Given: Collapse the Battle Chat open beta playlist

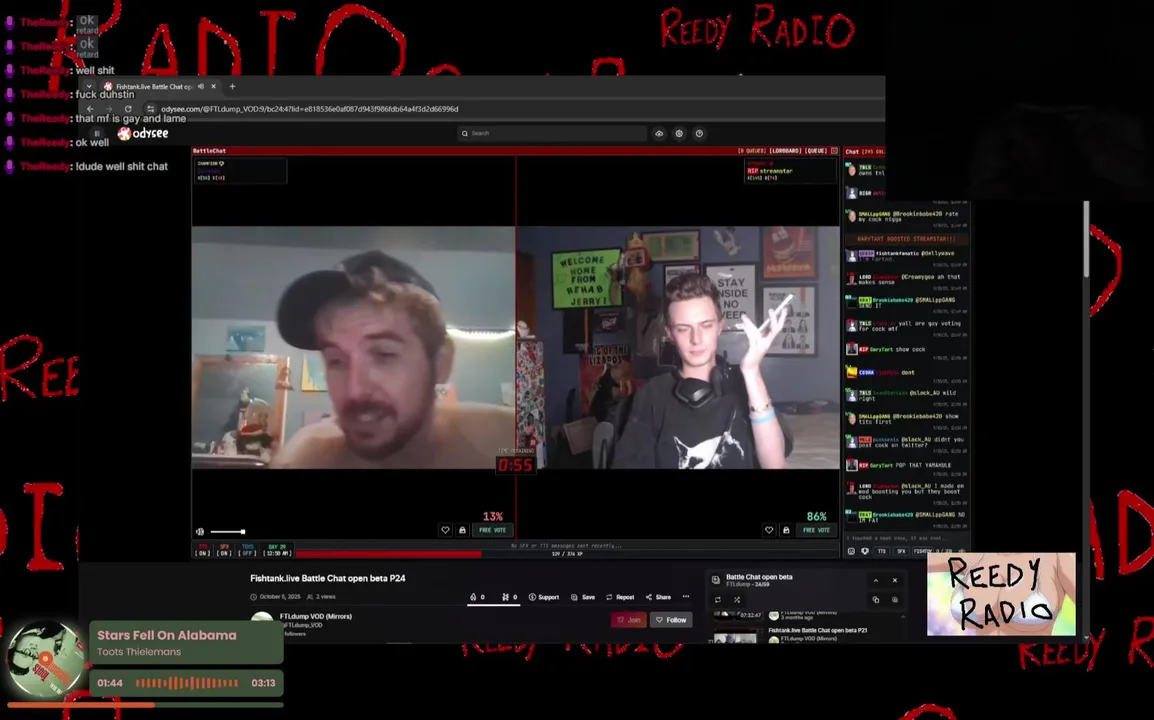Looking at the screenshot, I should pos(876,580).
